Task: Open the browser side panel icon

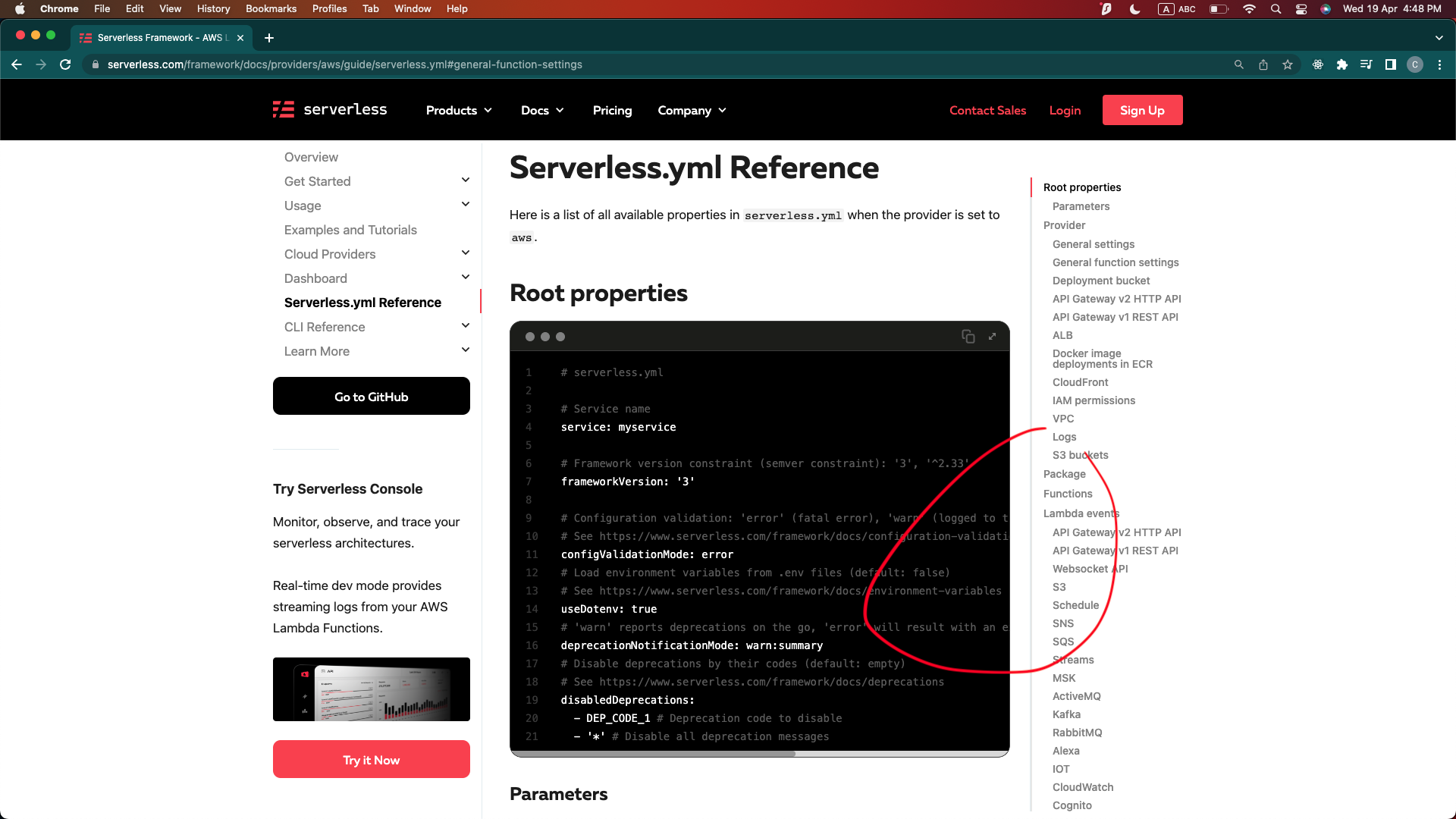Action: (x=1391, y=64)
